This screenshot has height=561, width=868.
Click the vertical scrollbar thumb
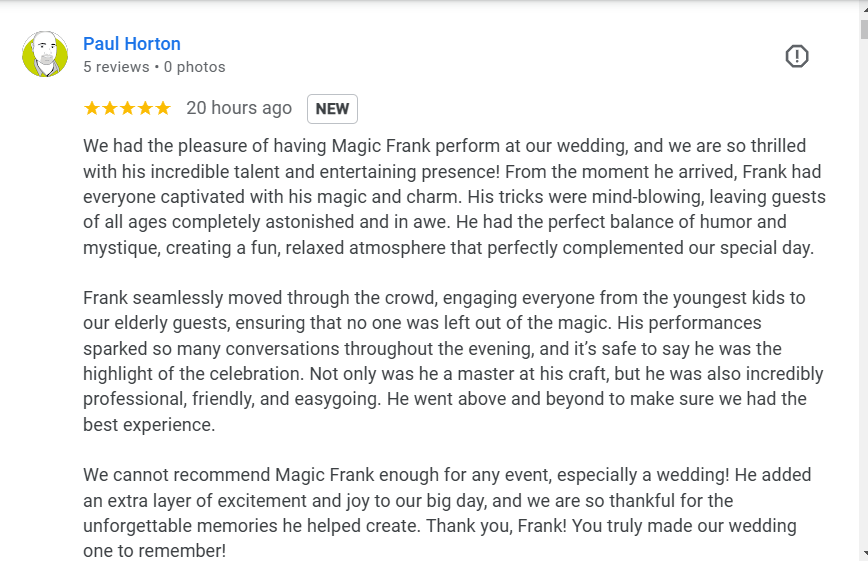862,28
